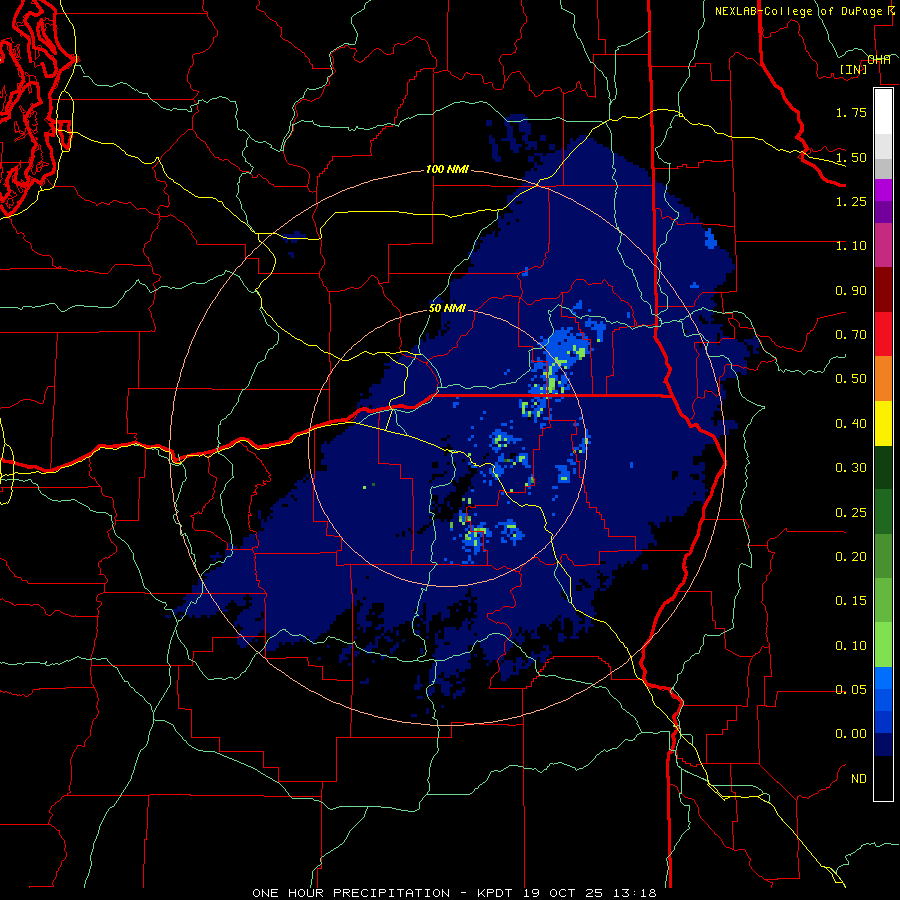Click the 1.10 legend value

(851, 246)
